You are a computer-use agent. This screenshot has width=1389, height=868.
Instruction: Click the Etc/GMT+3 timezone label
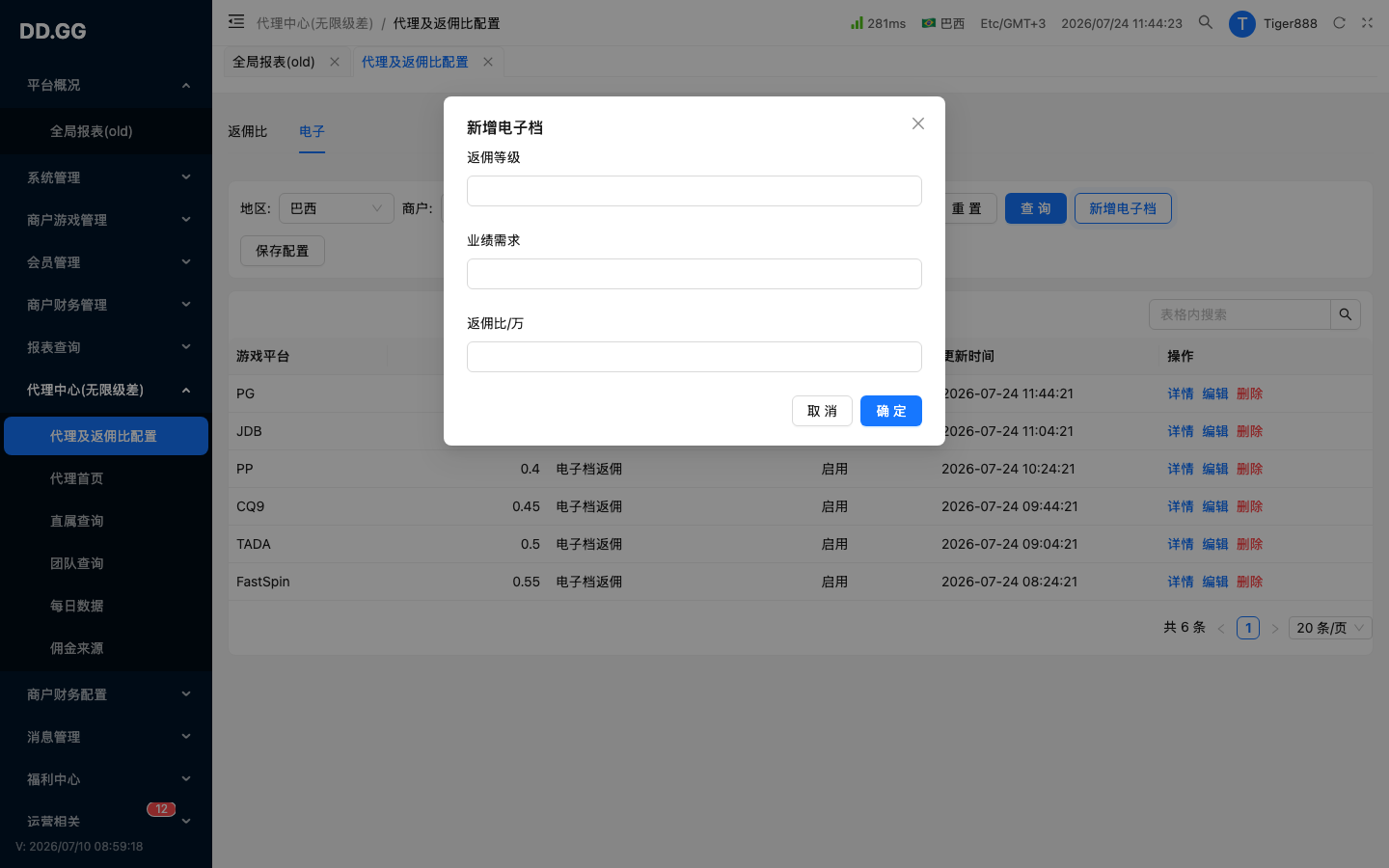[x=1013, y=23]
